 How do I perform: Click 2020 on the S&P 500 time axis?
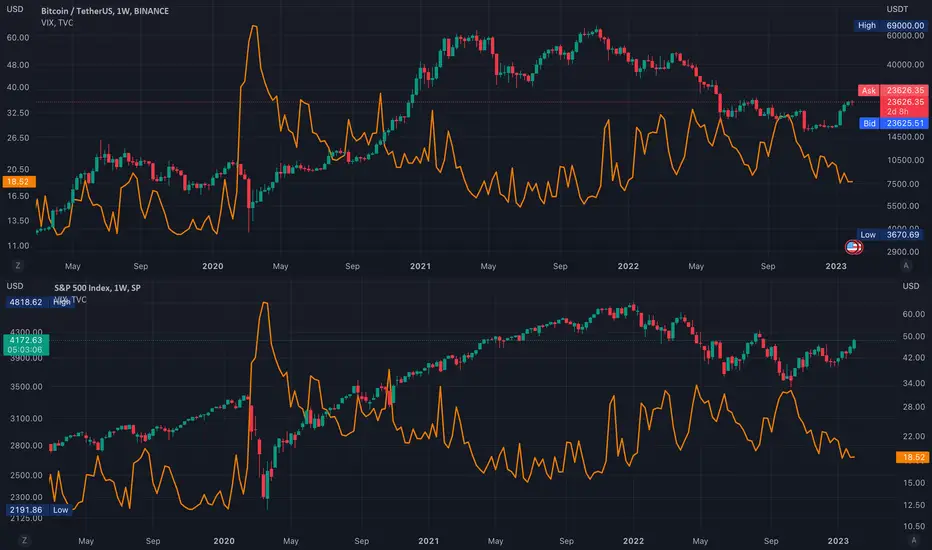224,541
